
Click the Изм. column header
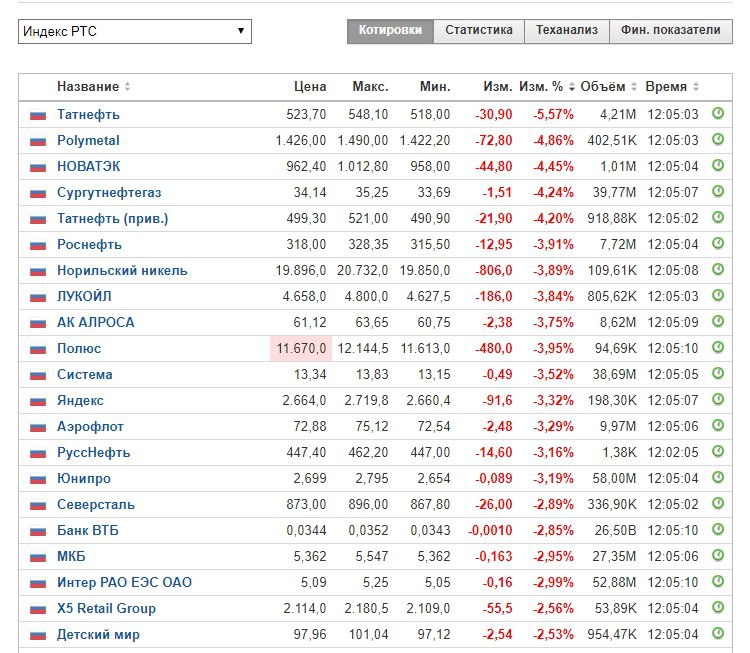pos(497,87)
